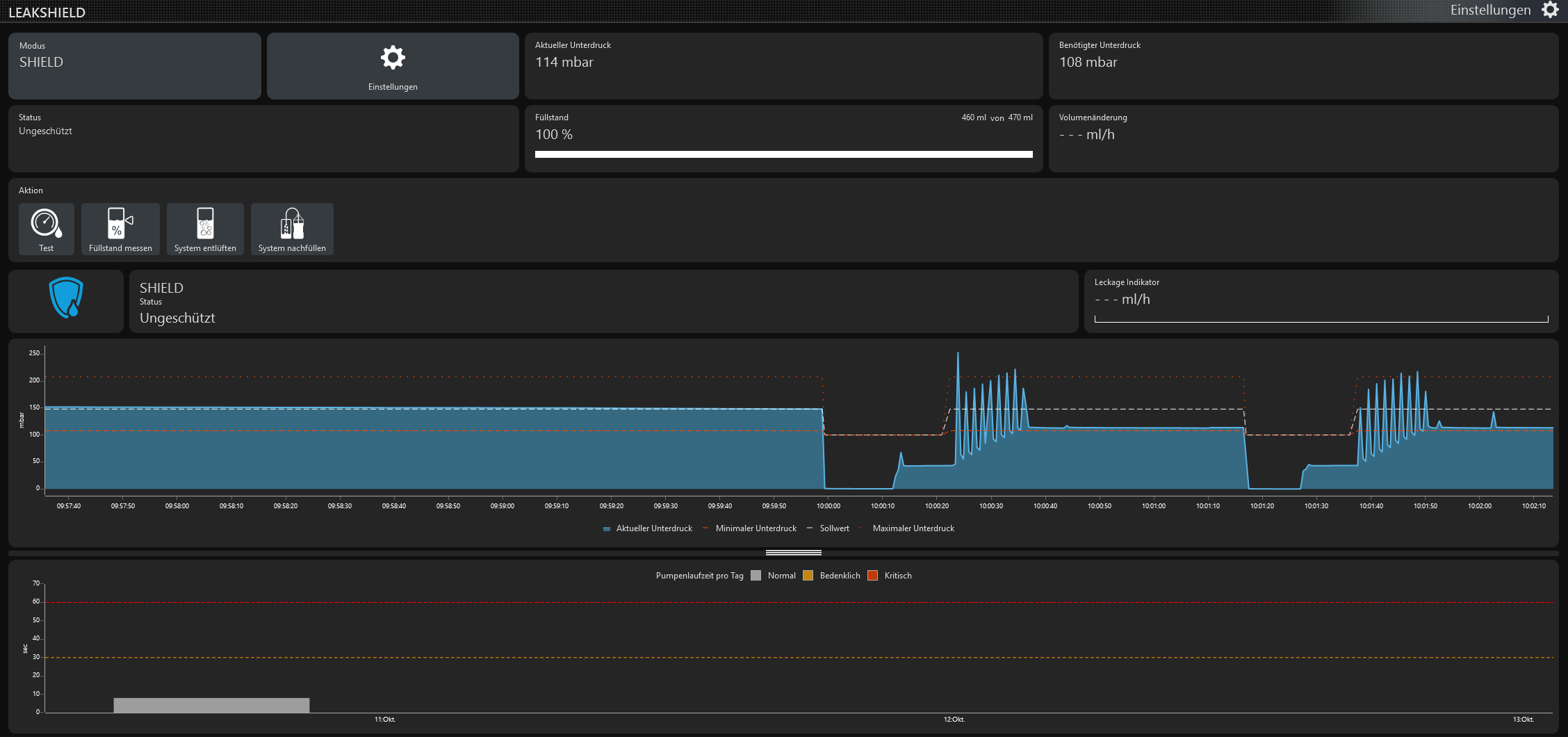This screenshot has width=1568, height=737.
Task: Click the gray pump runtime bar
Action: tap(211, 705)
